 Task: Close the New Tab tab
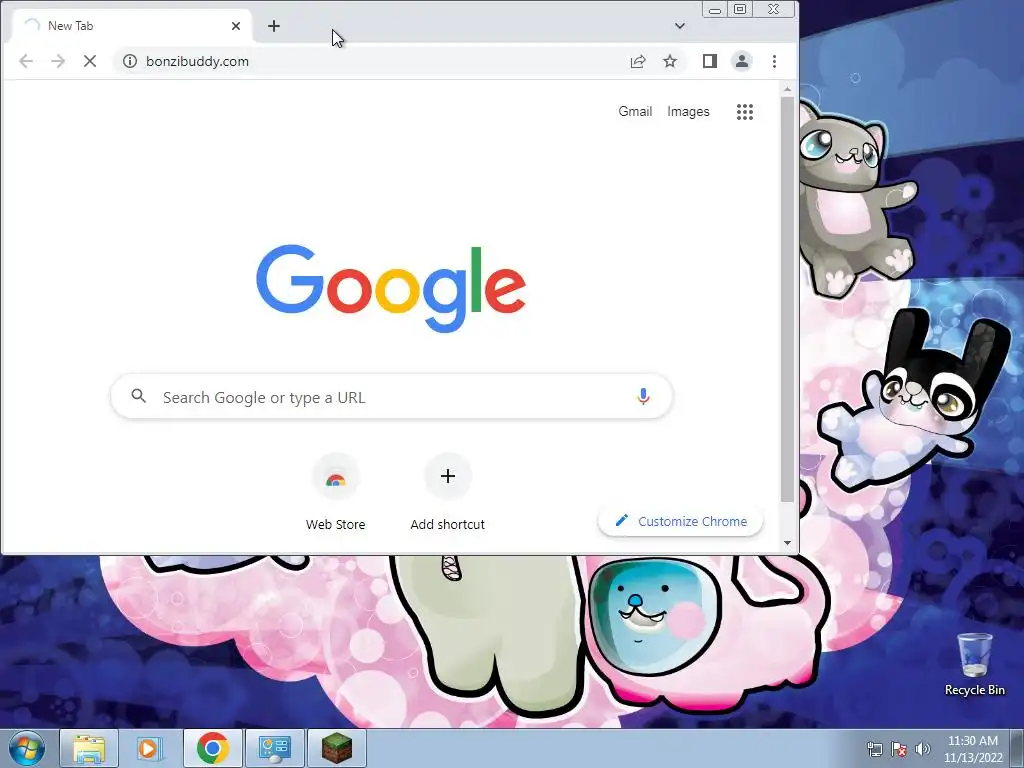click(236, 26)
